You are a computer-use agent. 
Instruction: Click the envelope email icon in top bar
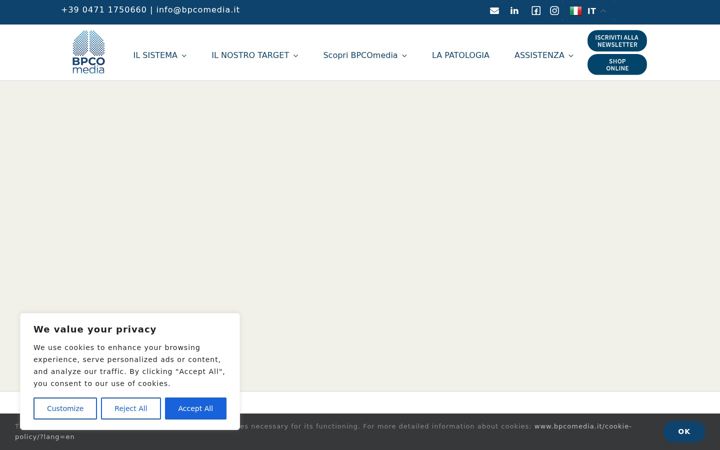(x=494, y=11)
